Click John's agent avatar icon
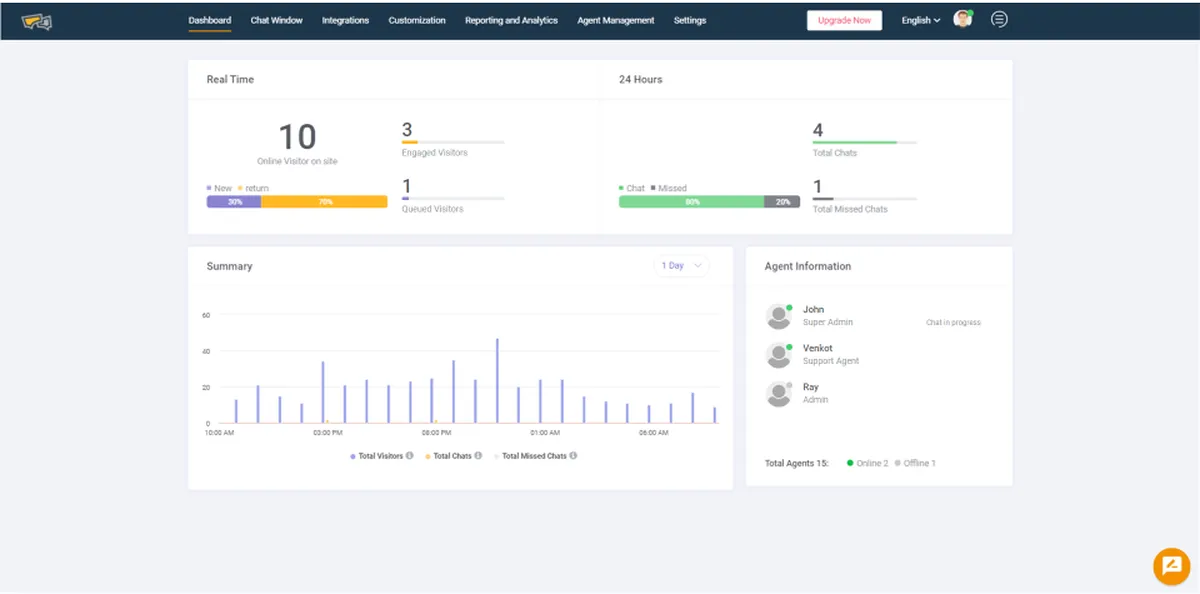Image resolution: width=1200 pixels, height=594 pixels. (779, 316)
